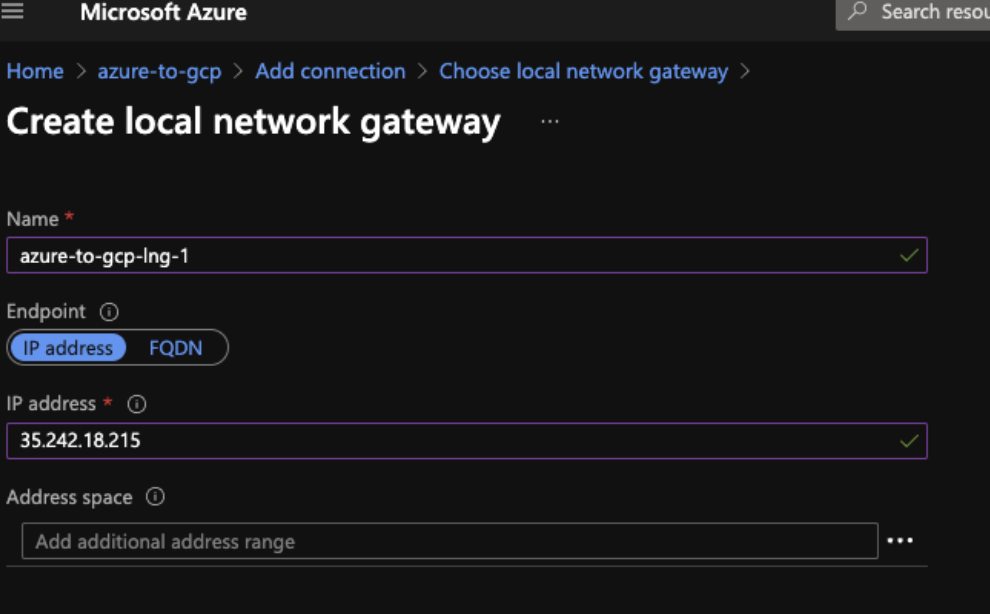
Task: Click the Add additional address range field
Action: point(450,541)
